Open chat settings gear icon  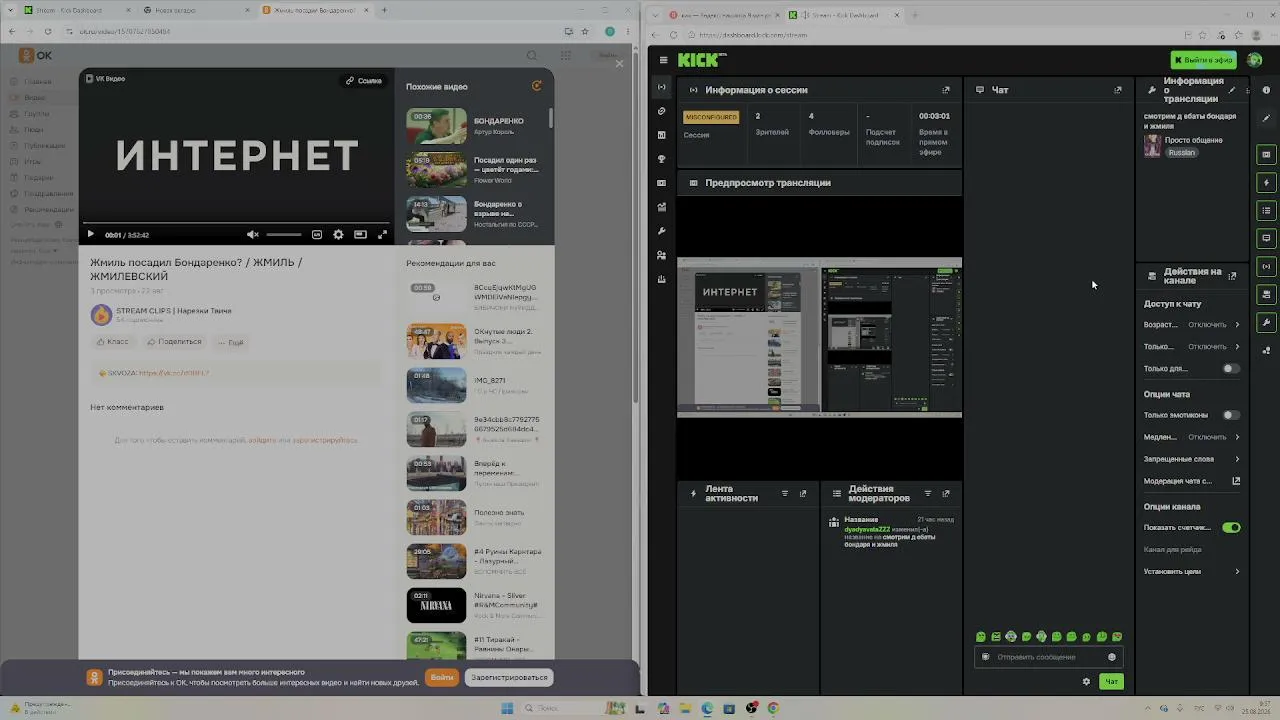click(x=1086, y=681)
